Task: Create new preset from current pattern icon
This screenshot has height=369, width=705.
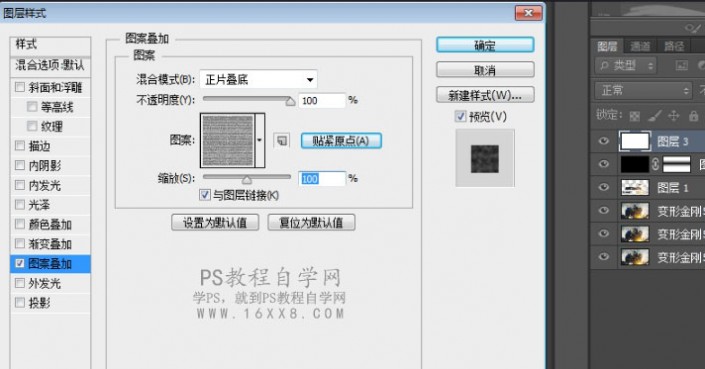Action: pyautogui.click(x=281, y=141)
